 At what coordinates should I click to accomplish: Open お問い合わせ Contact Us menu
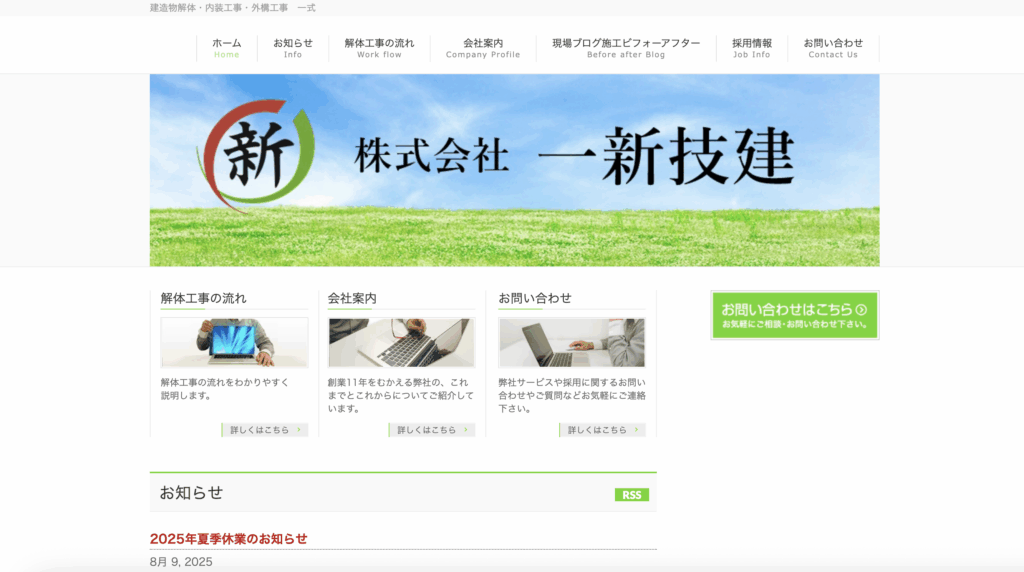pyautogui.click(x=833, y=48)
